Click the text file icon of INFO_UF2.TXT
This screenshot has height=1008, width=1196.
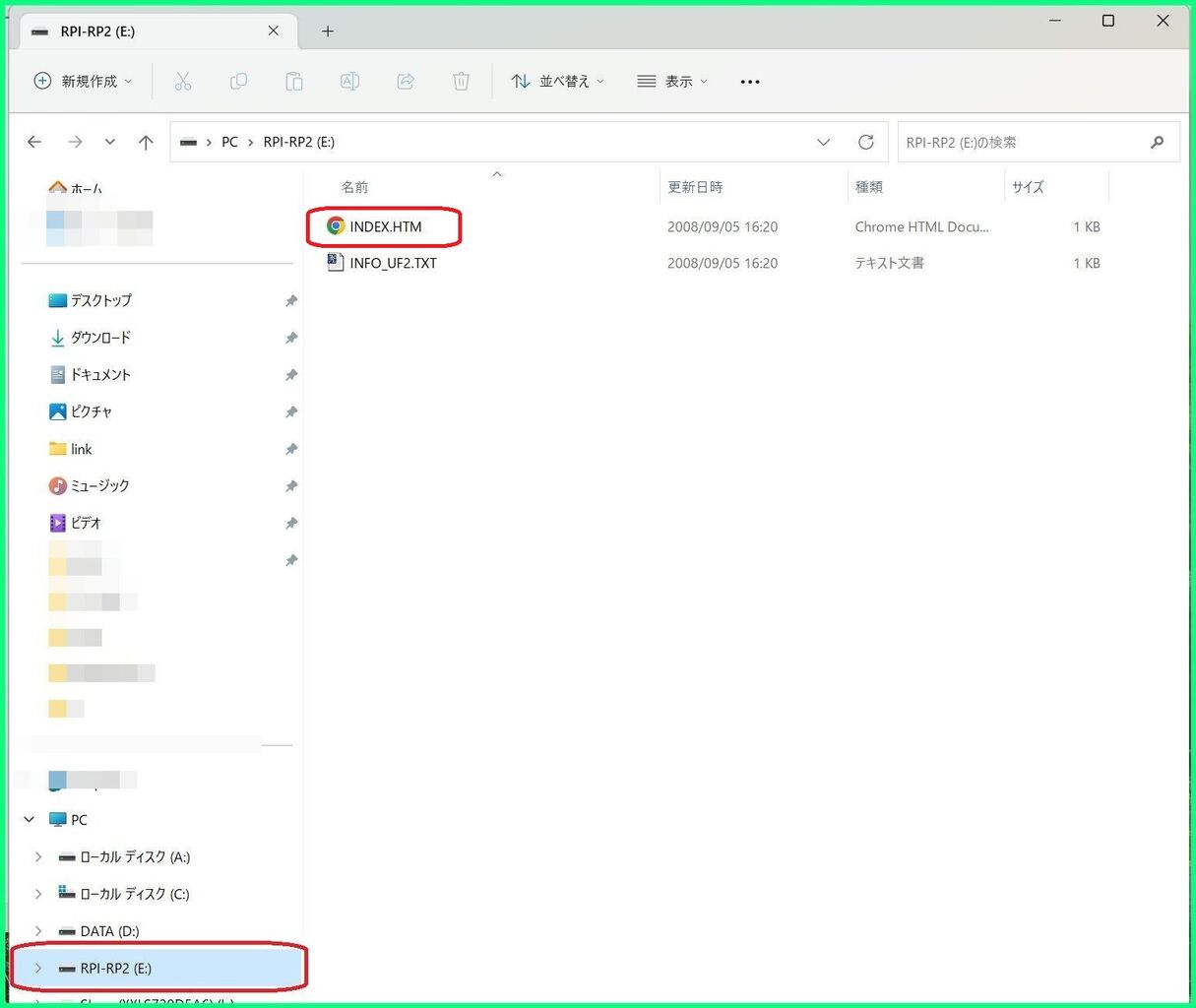pos(336,263)
